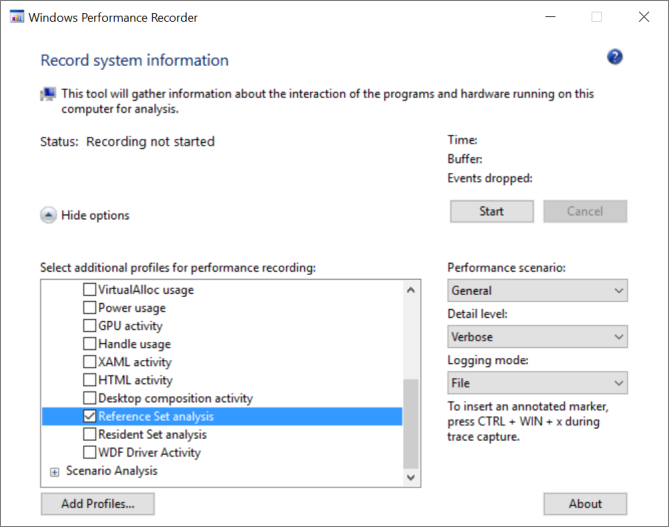This screenshot has width=669, height=527.
Task: Open the Logging mode File dropdown
Action: [537, 383]
